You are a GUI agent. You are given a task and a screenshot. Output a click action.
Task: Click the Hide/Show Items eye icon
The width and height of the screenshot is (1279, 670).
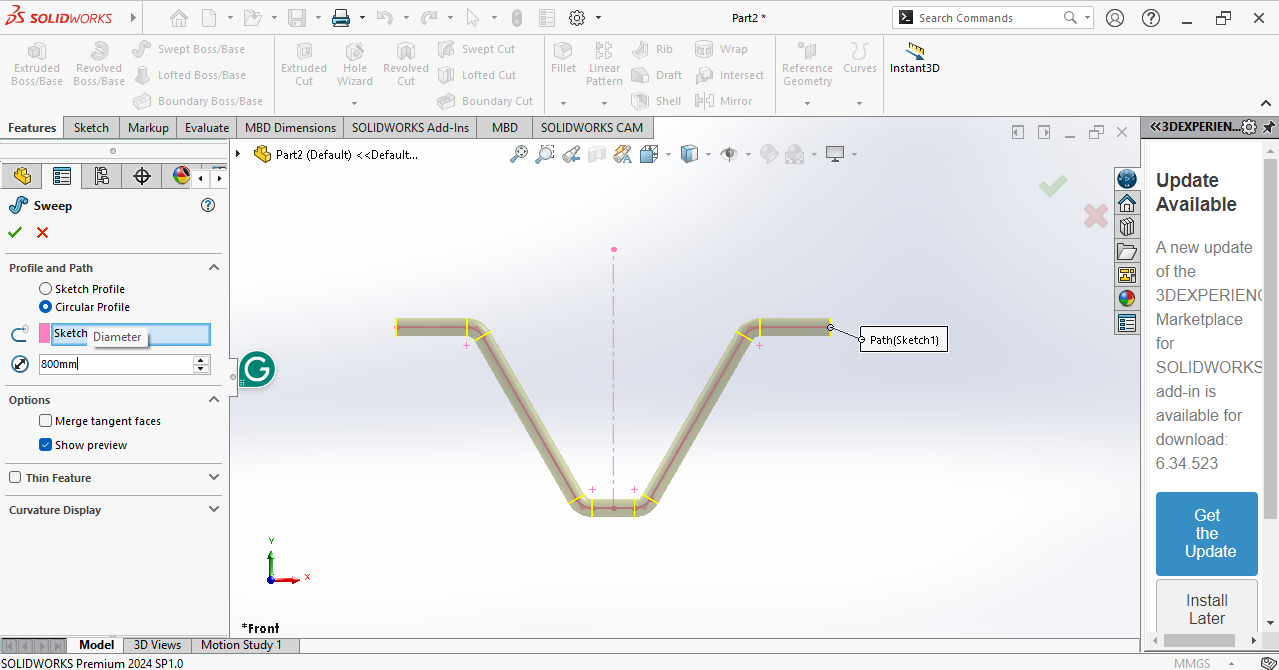tap(729, 154)
